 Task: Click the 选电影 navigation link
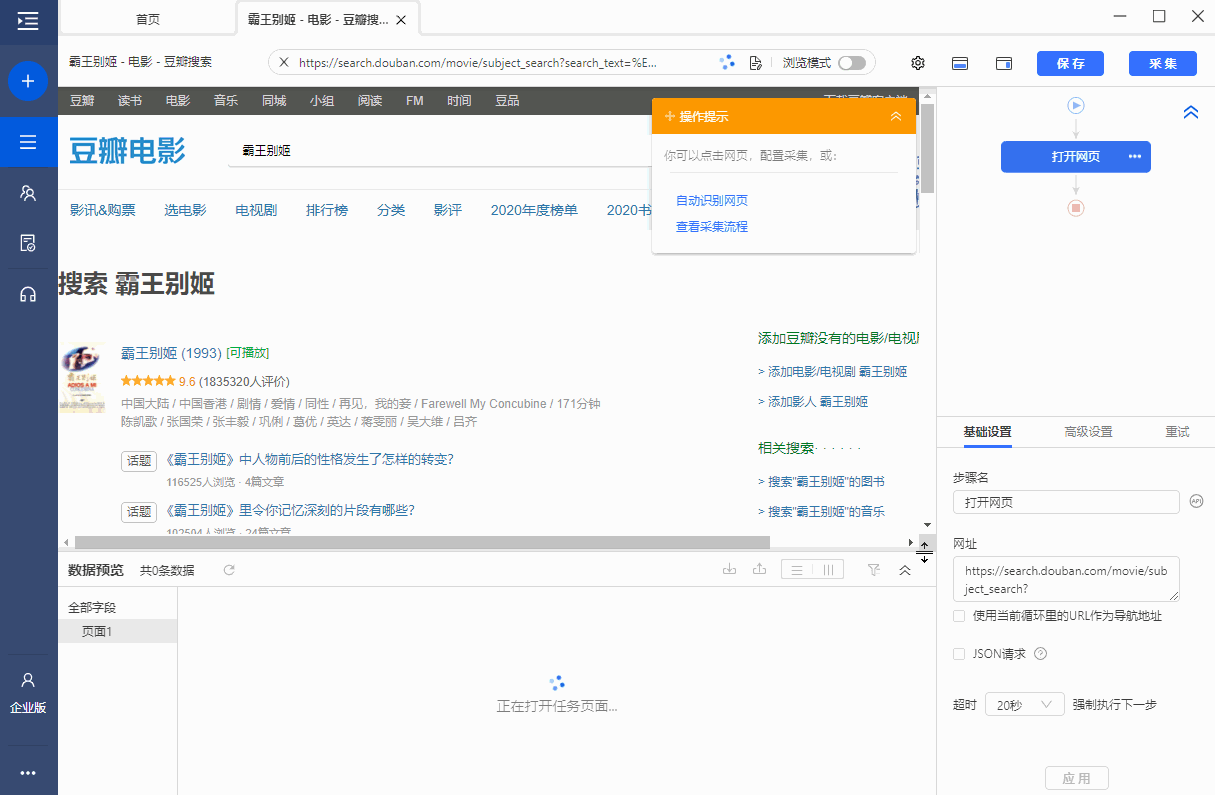[x=185, y=210]
